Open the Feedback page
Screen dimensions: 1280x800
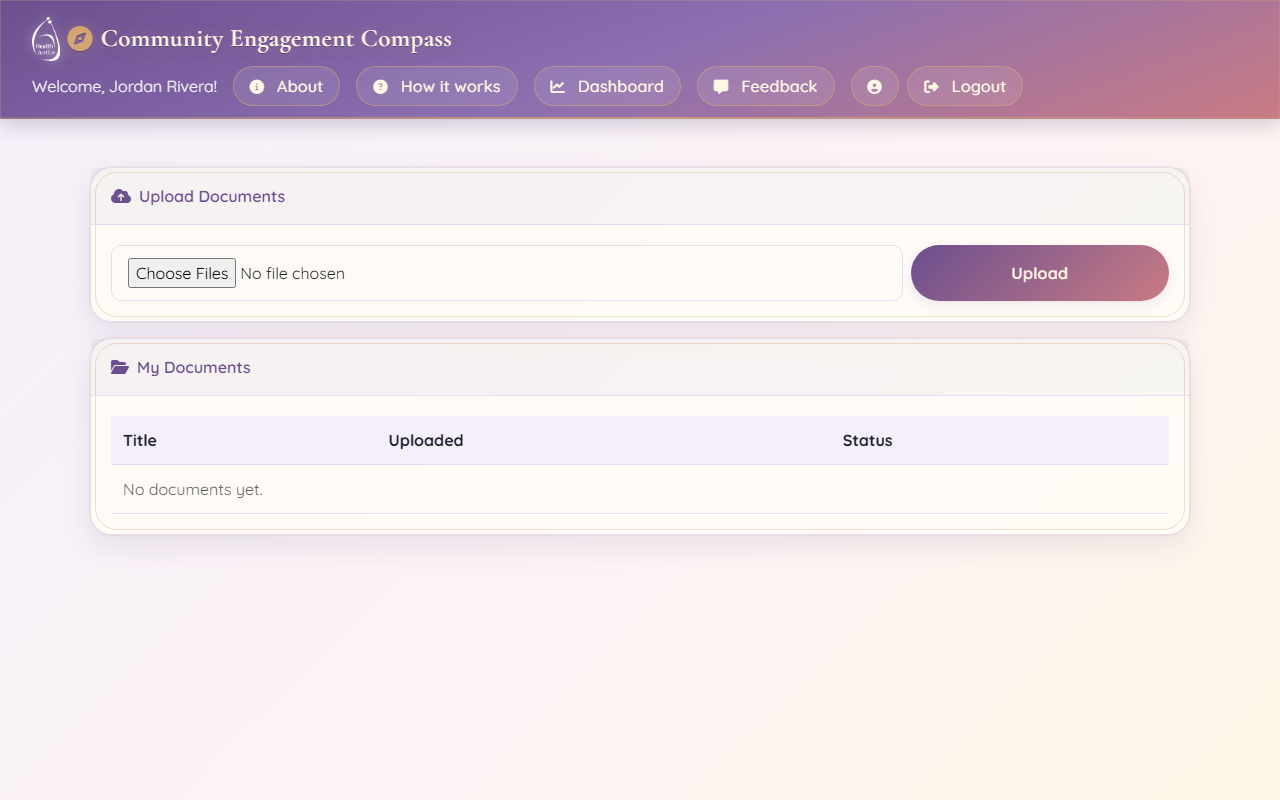(765, 86)
